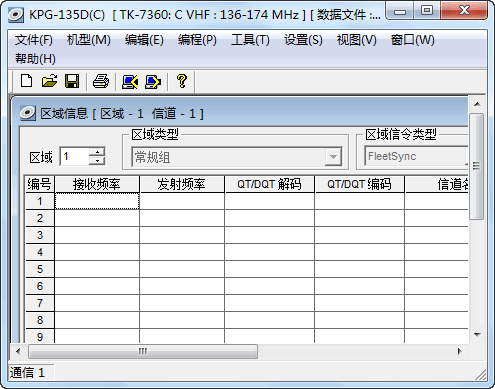Select QT/DQT 解码 cell of channel 3
495x389 pixels.
269,235
